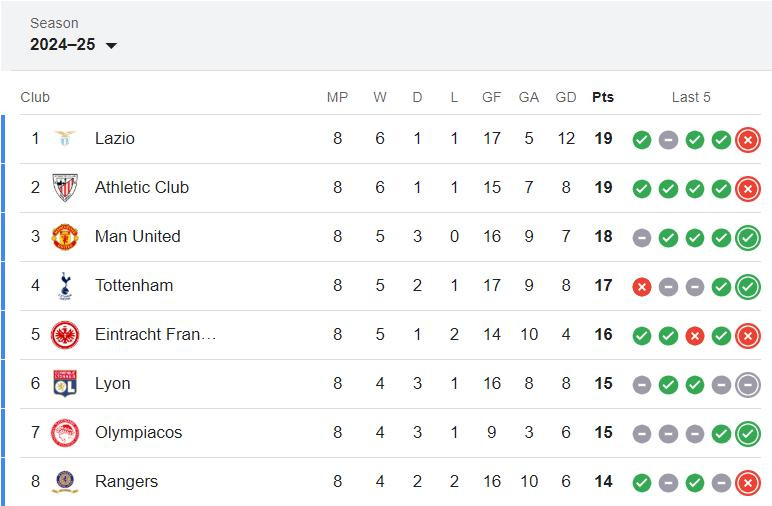Click the Eintracht Frankfurt eagle crest

tap(65, 335)
